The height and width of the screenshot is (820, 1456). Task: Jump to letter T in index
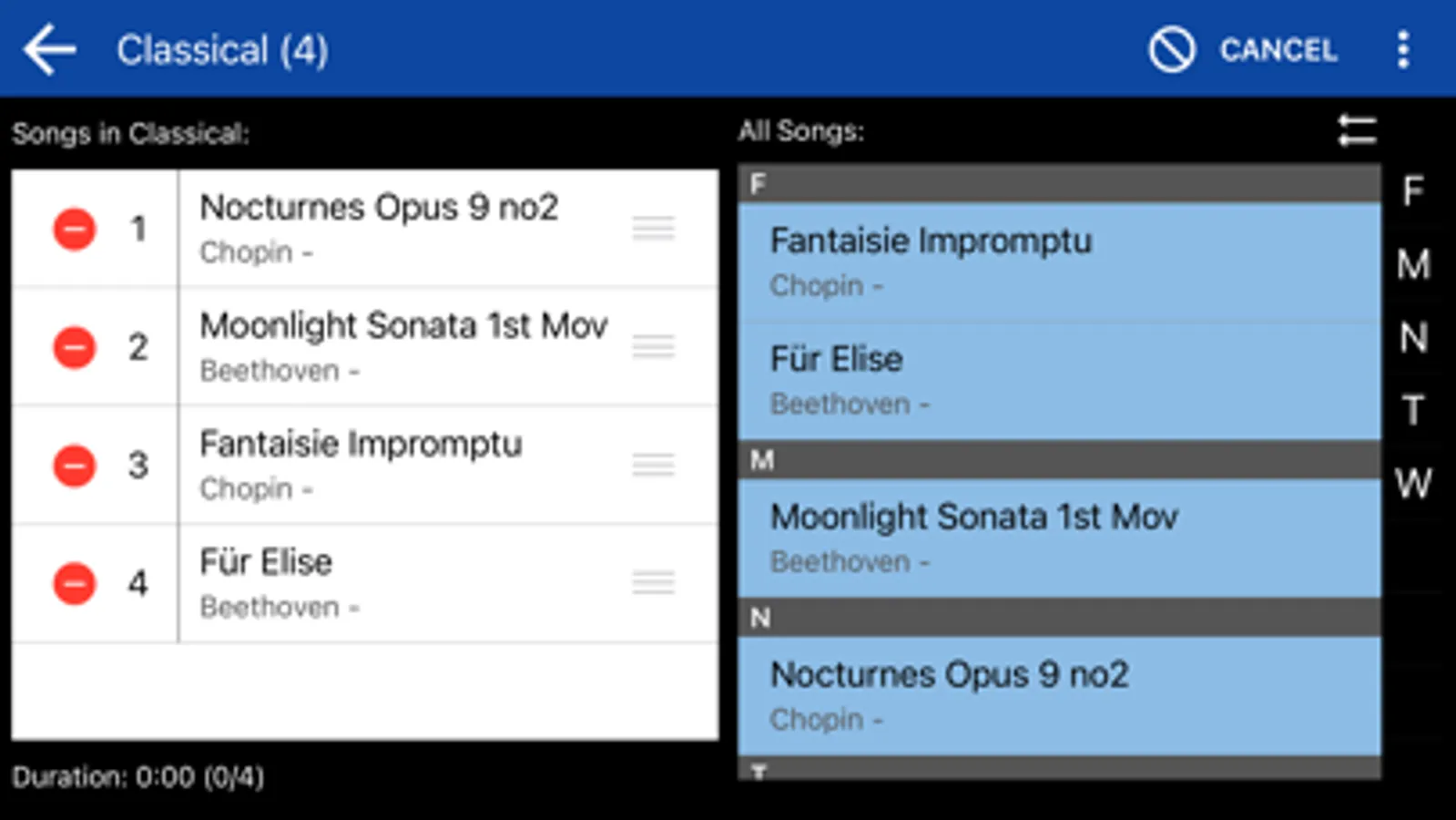(1412, 411)
